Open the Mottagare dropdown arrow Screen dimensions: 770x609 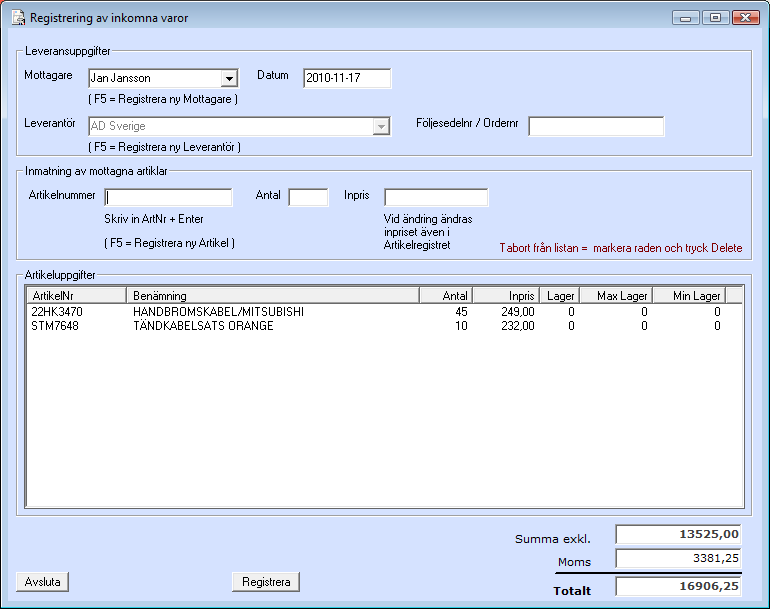pos(229,79)
